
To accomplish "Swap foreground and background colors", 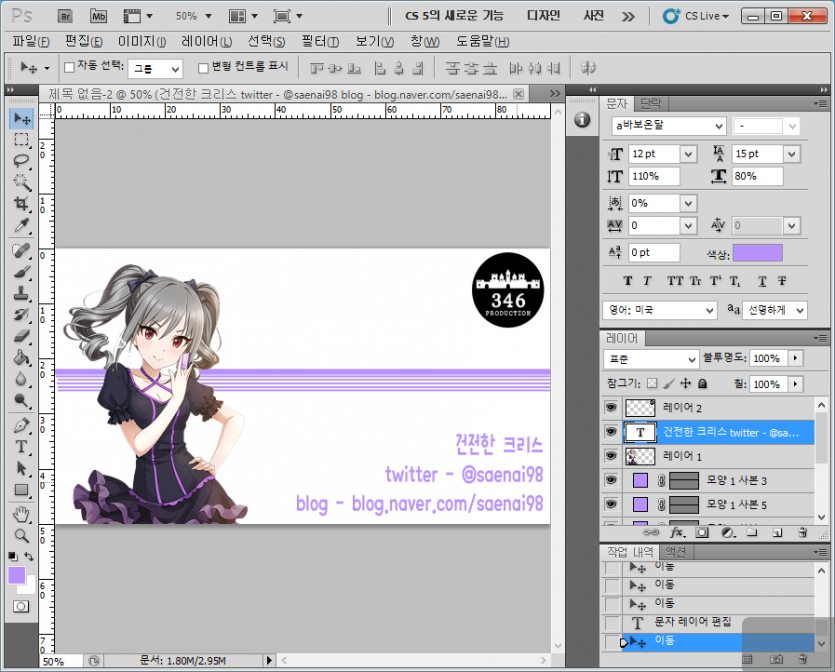I will (x=29, y=556).
